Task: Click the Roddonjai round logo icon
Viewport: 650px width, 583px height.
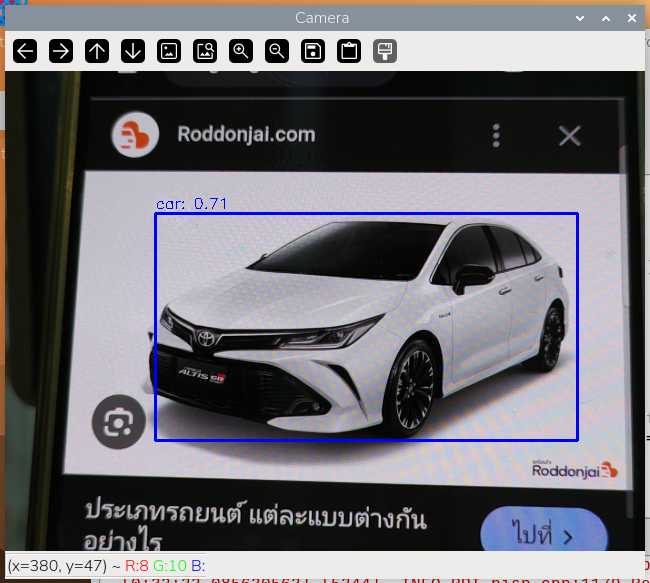Action: pyautogui.click(x=135, y=135)
